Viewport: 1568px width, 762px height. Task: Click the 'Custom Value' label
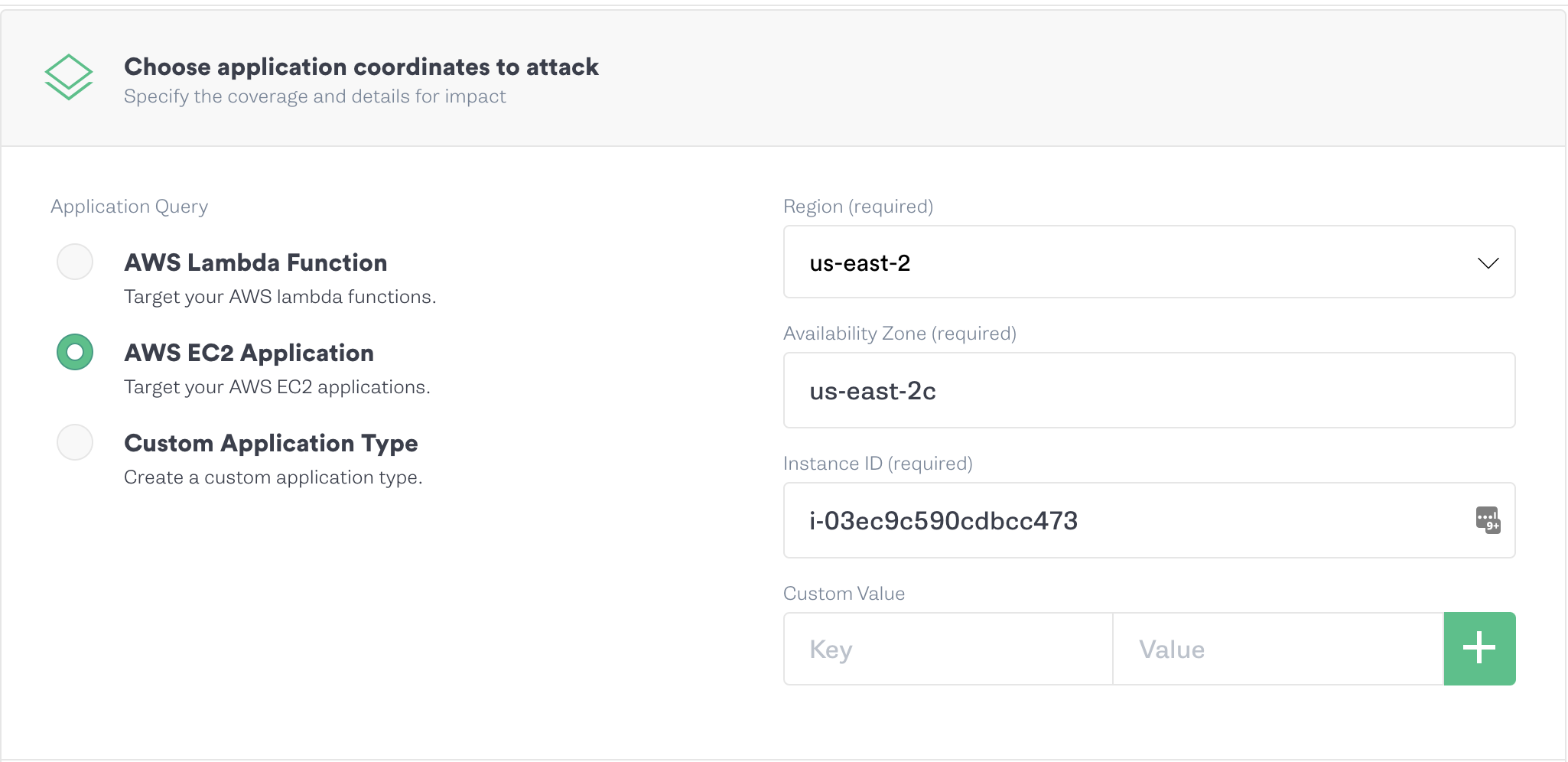tap(844, 594)
